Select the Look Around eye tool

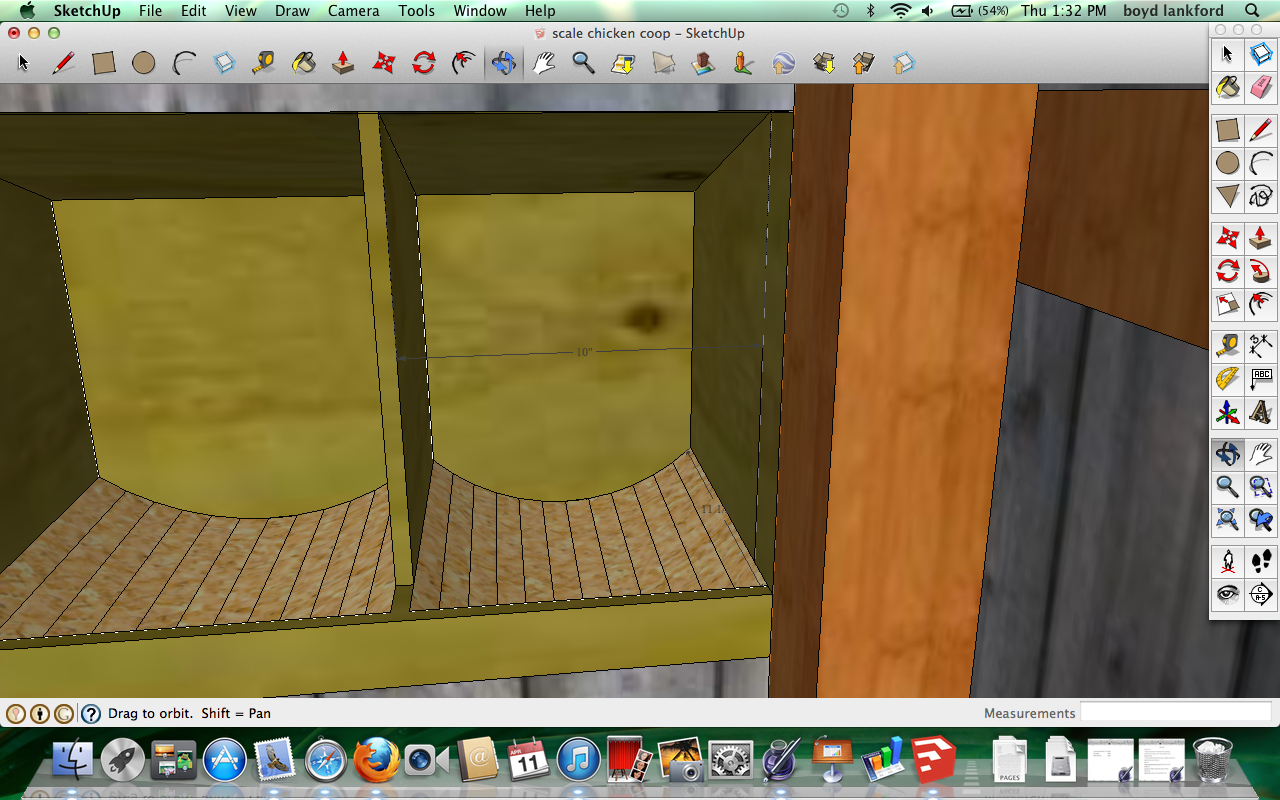tap(1228, 594)
